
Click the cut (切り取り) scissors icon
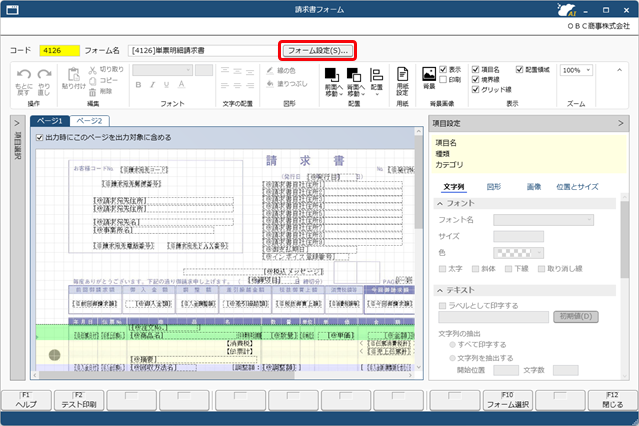point(93,70)
